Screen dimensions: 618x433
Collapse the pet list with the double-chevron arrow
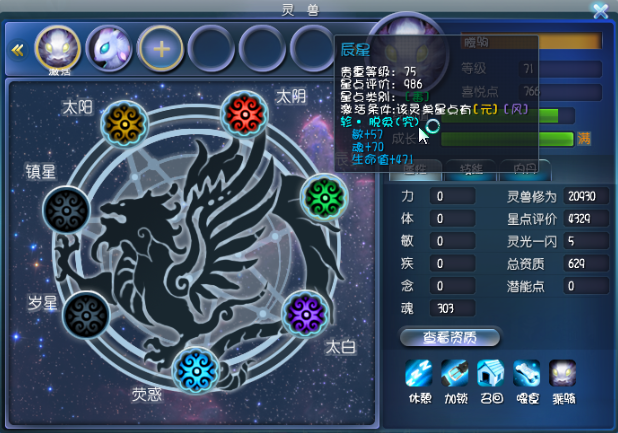coord(18,50)
